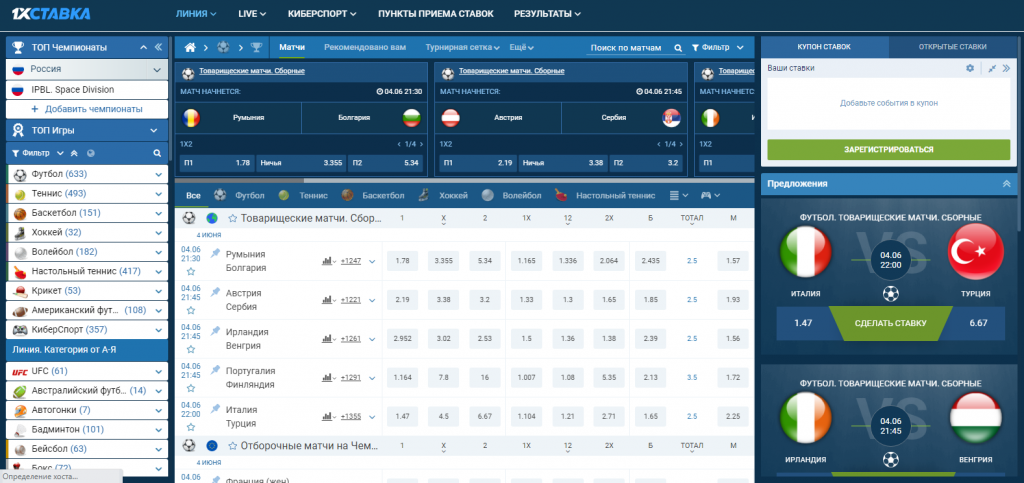This screenshot has width=1024, height=483.
Task: Expand the Футбол (633) sidebar category
Action: coord(158,174)
